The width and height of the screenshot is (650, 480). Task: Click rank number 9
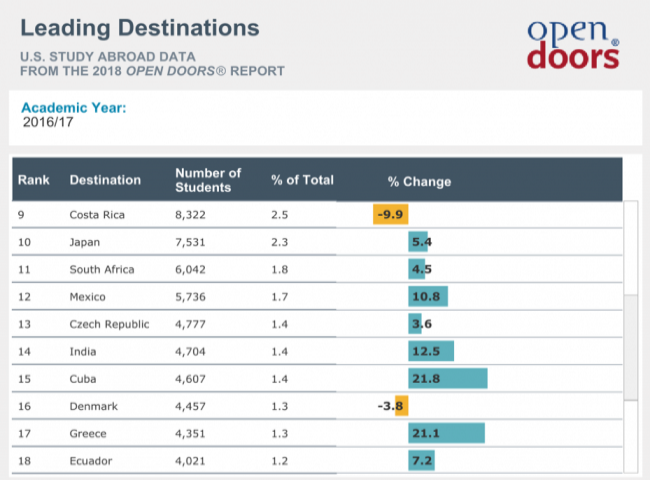pyautogui.click(x=21, y=215)
